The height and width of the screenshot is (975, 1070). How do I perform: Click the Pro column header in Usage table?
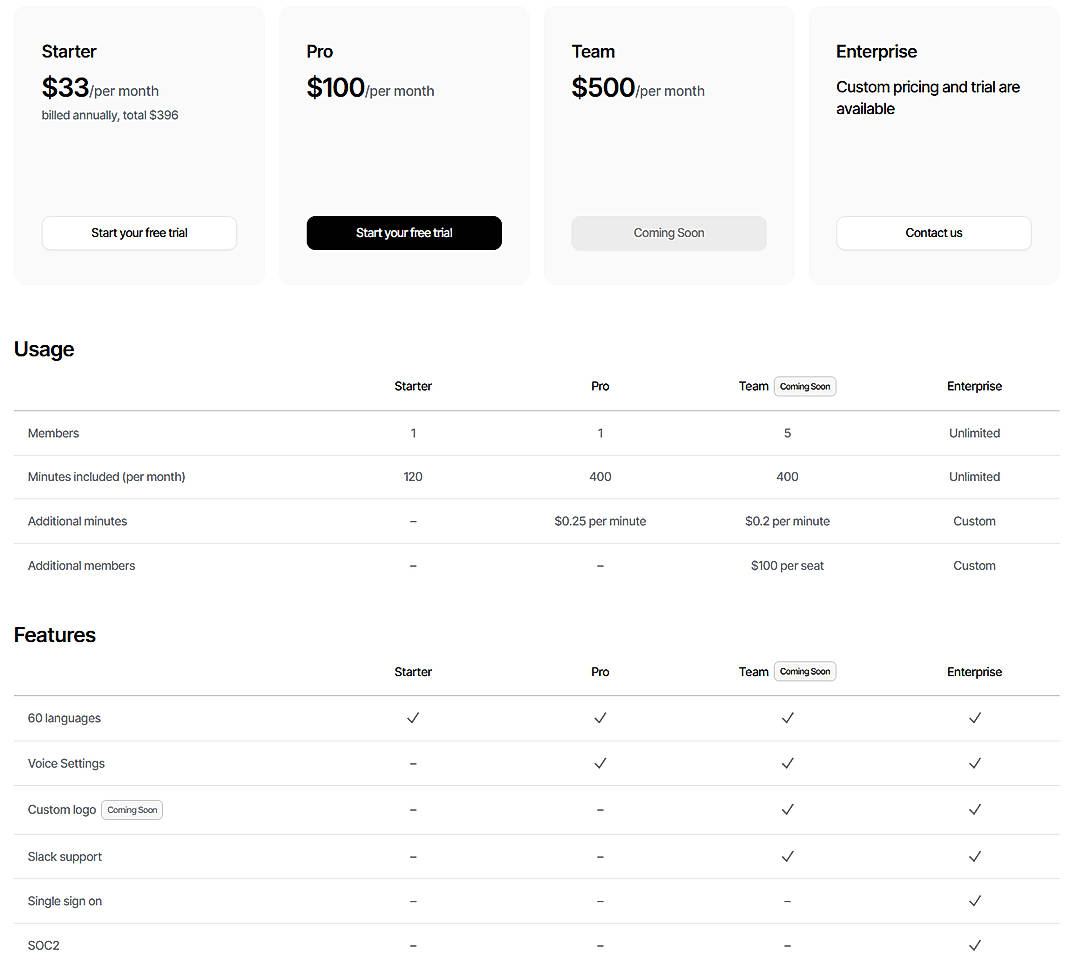600,386
